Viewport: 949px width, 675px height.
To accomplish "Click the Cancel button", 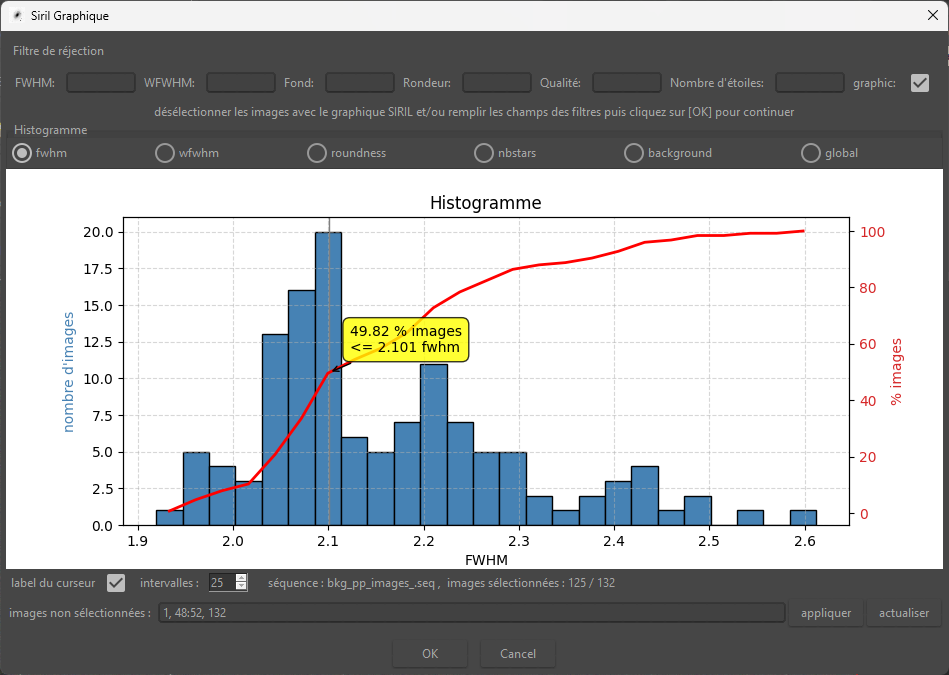I will point(517,654).
